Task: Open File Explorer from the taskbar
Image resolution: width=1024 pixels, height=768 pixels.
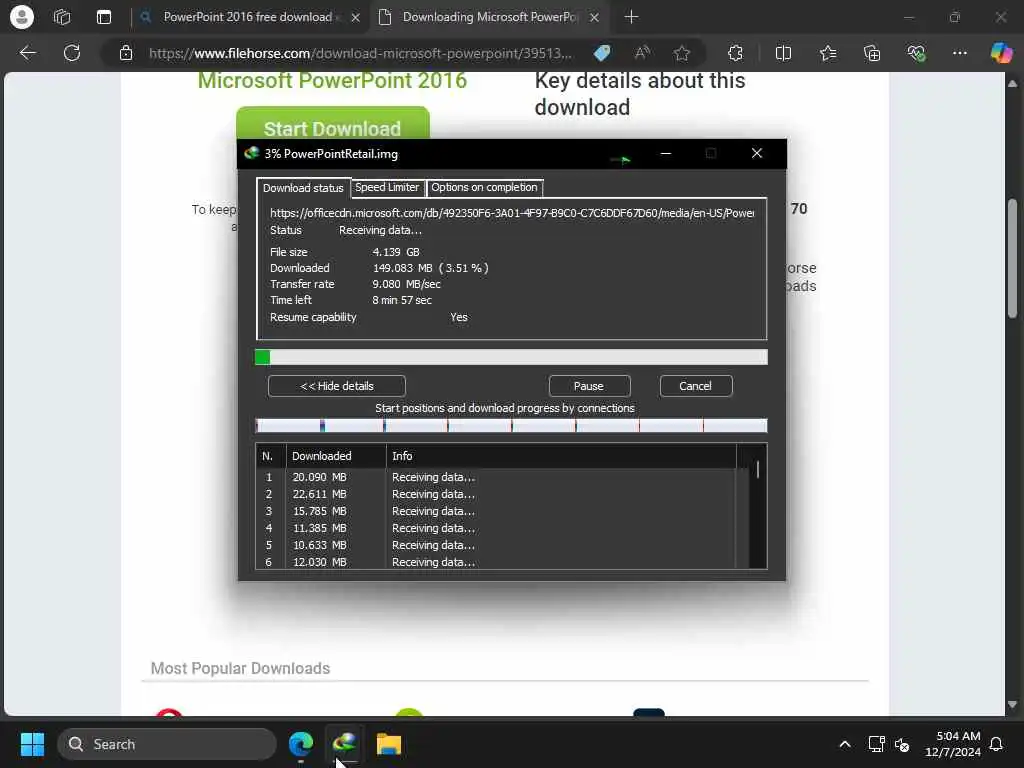Action: pyautogui.click(x=389, y=744)
